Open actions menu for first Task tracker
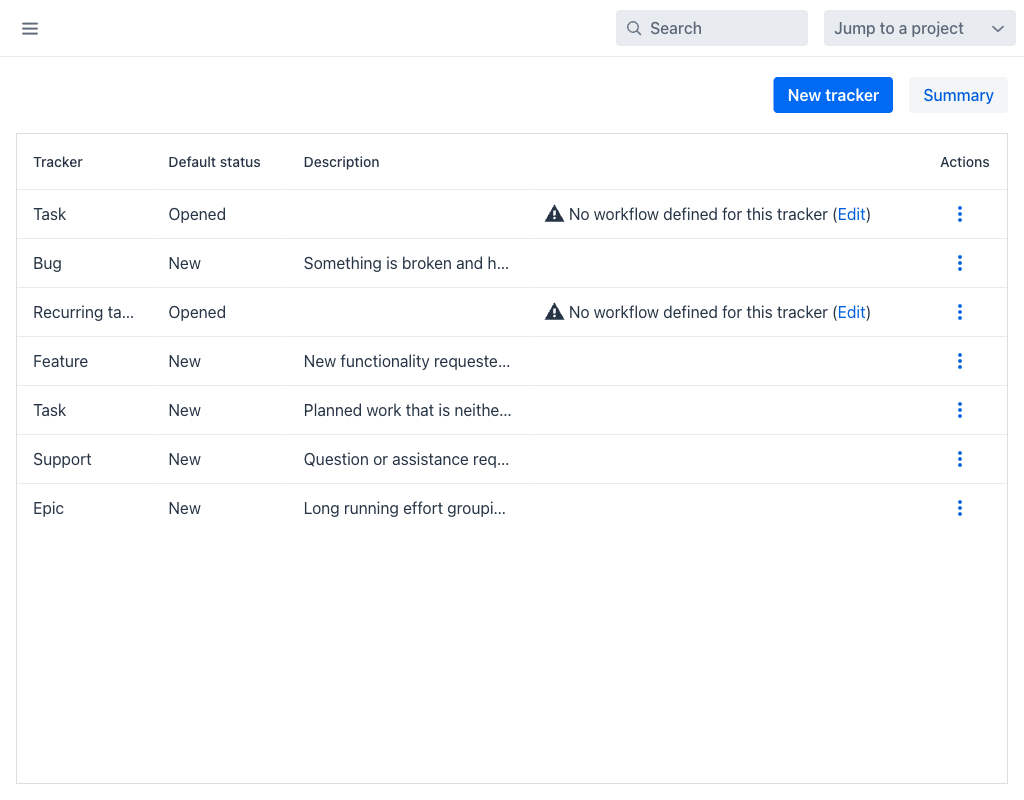This screenshot has width=1024, height=800. pyautogui.click(x=959, y=214)
